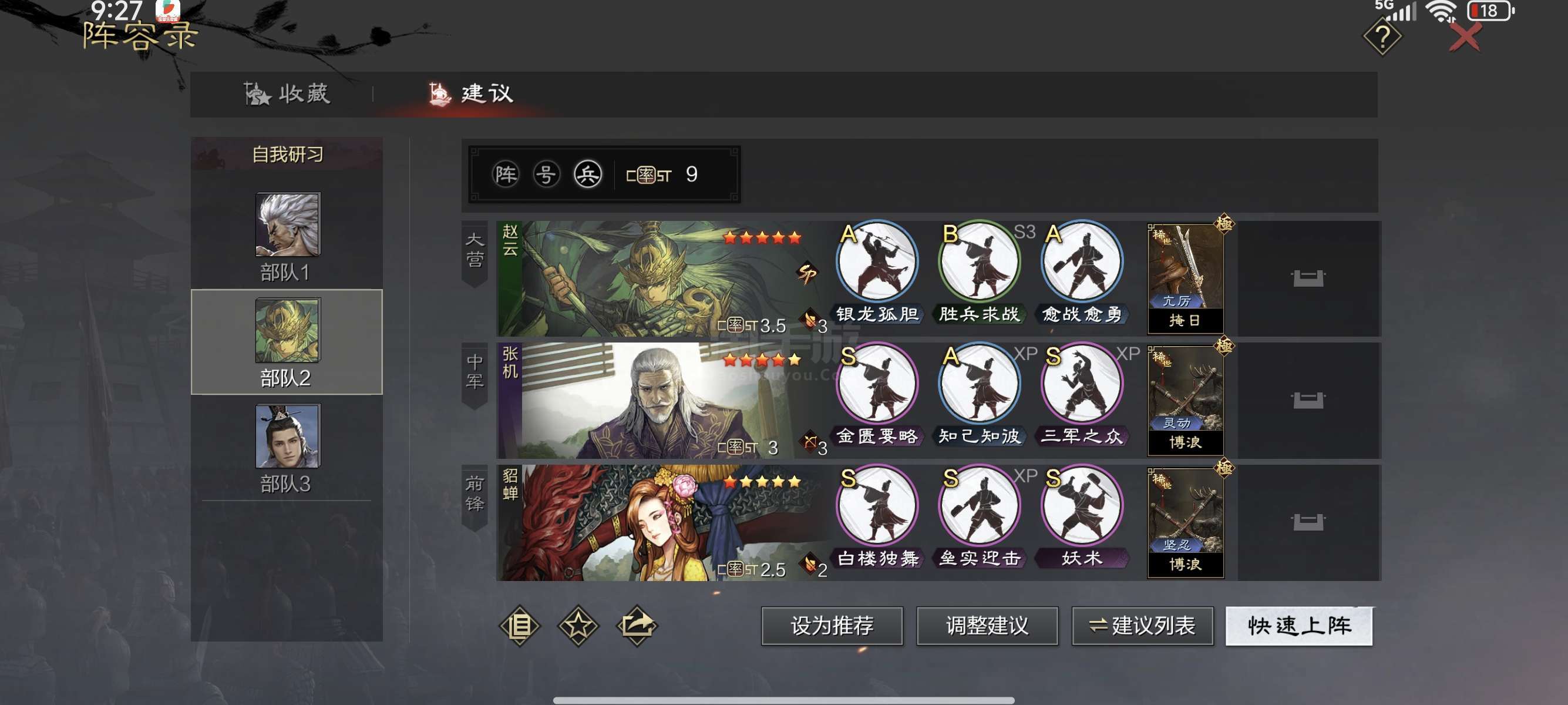The height and width of the screenshot is (705, 1568).
Task: Open the 建议列表 switch list
Action: tap(1142, 625)
